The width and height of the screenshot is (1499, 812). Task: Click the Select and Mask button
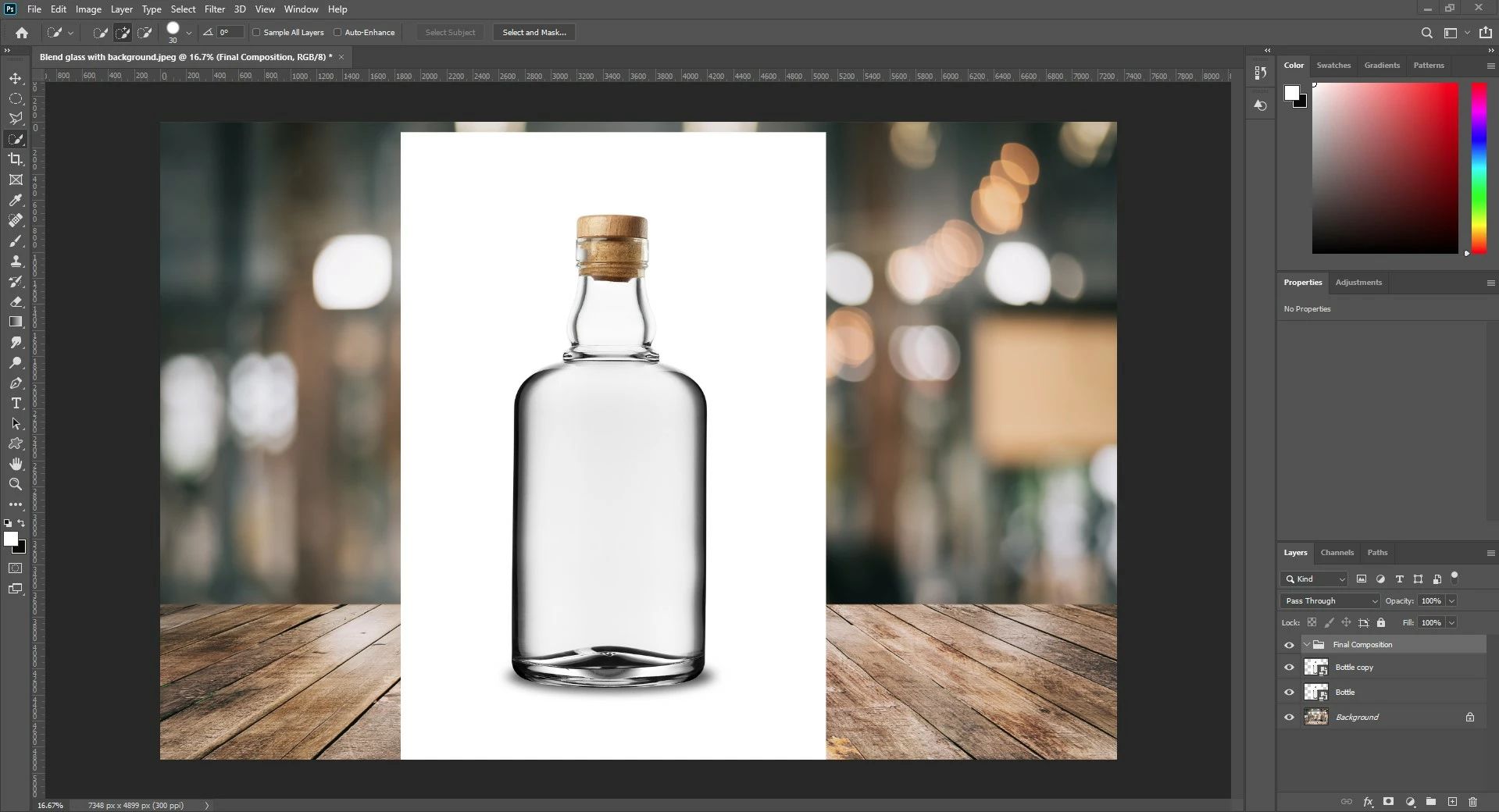tap(534, 33)
